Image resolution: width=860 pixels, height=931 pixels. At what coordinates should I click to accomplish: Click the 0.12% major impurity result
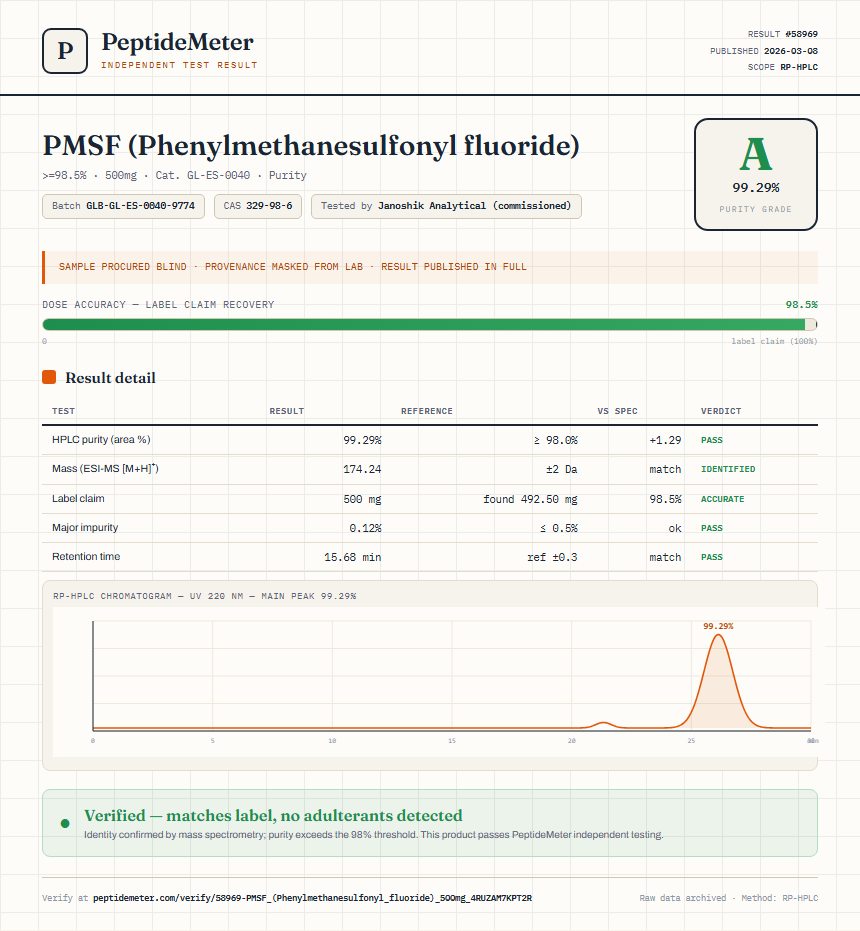coord(365,528)
